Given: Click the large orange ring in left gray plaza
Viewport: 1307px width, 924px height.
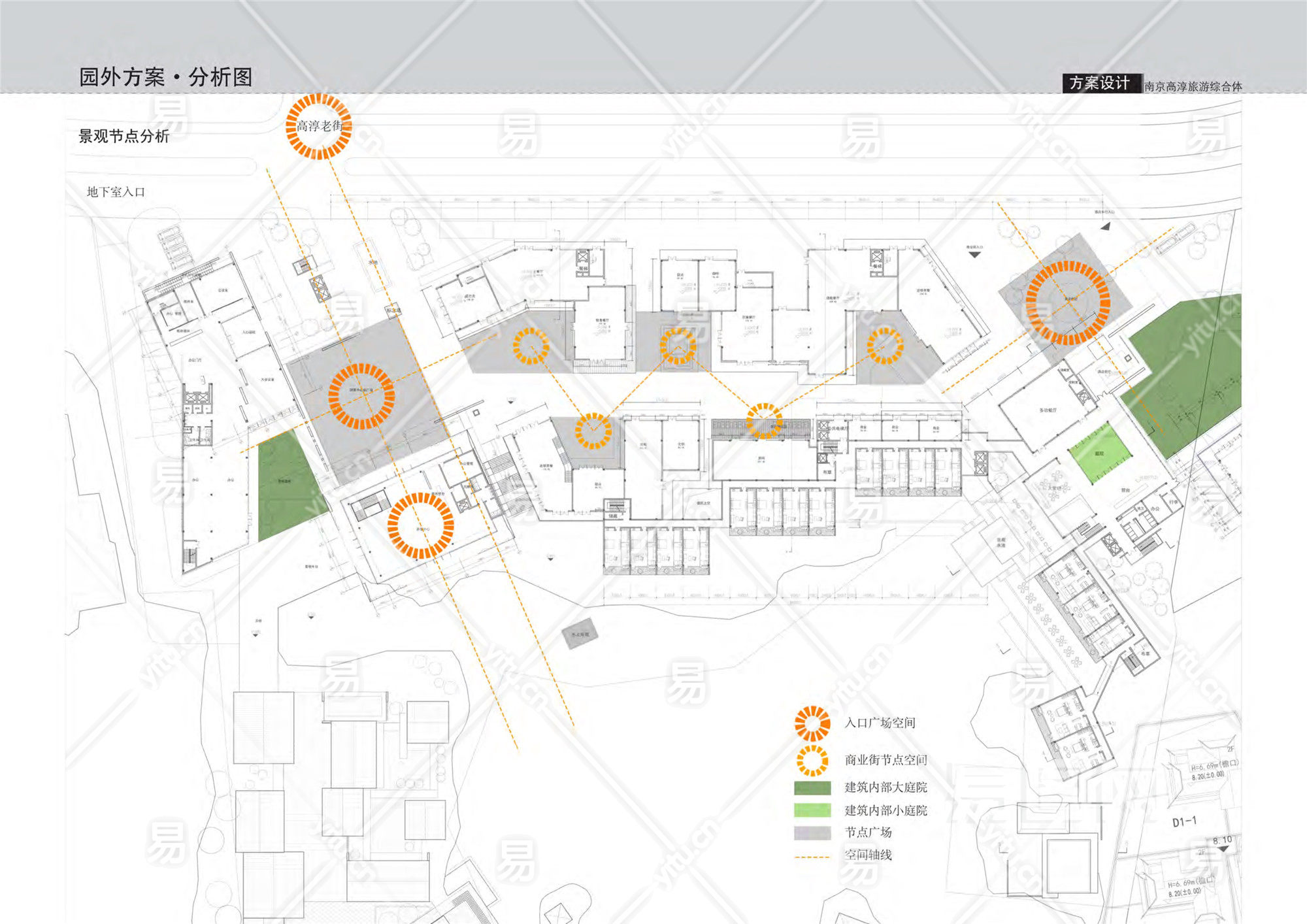Looking at the screenshot, I should pos(361,396).
